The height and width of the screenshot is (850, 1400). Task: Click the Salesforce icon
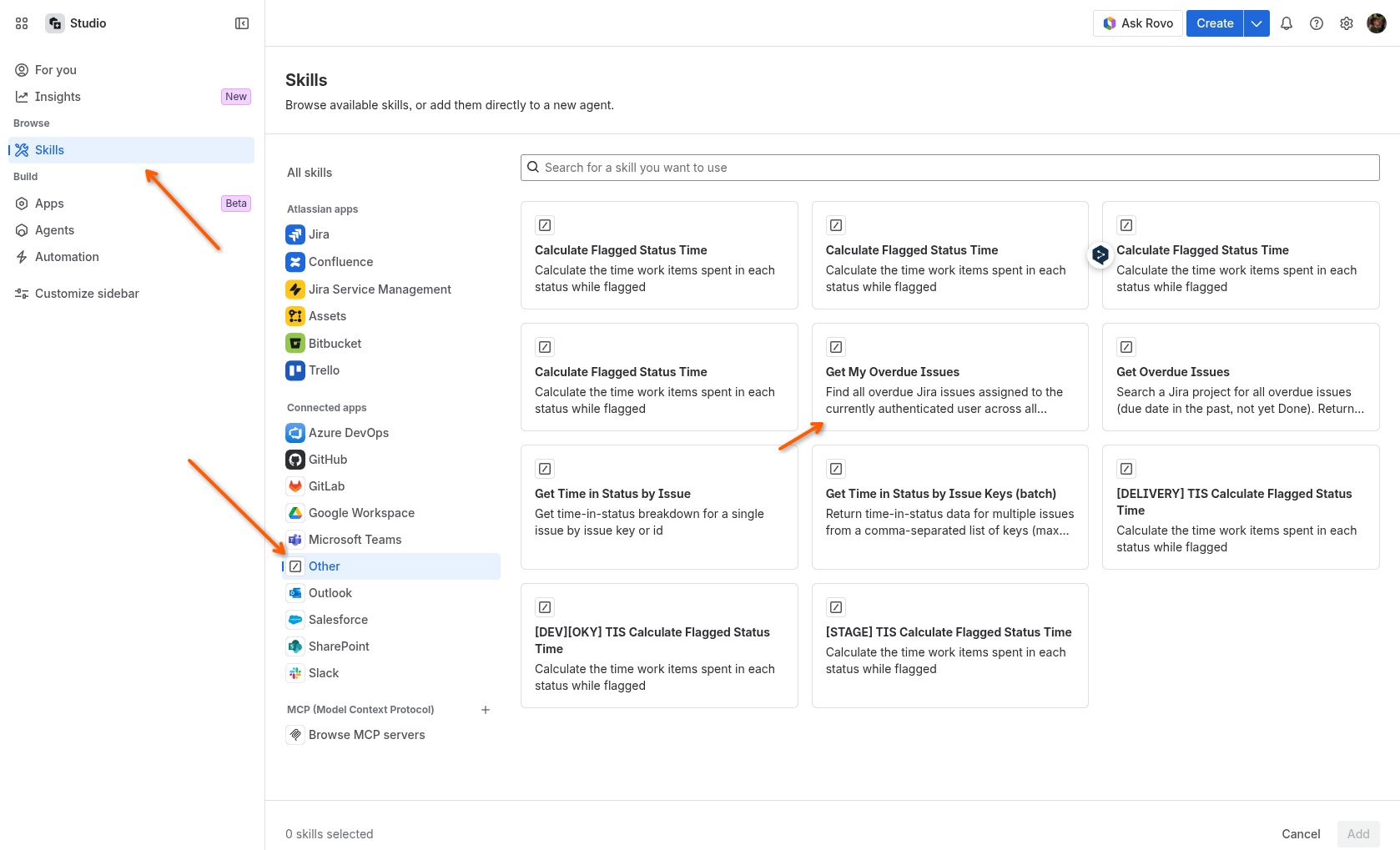click(295, 620)
